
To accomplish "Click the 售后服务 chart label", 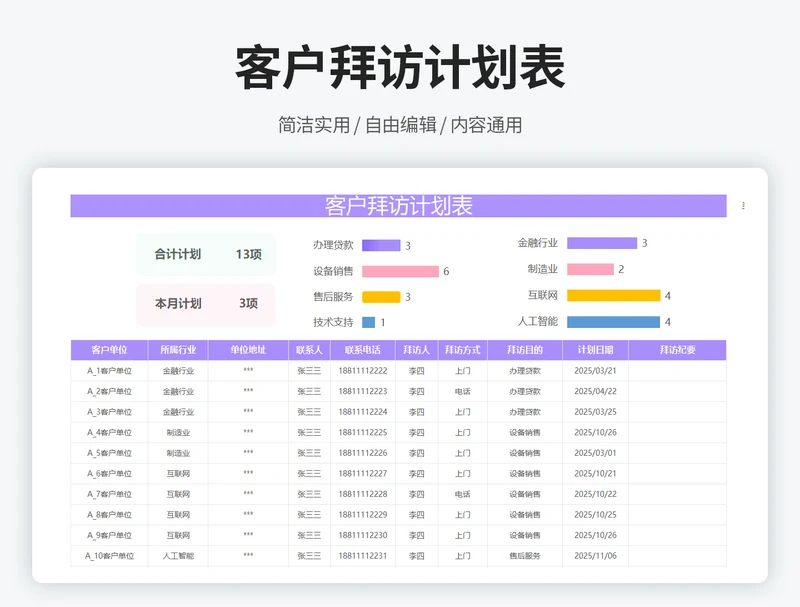I will [x=333, y=296].
